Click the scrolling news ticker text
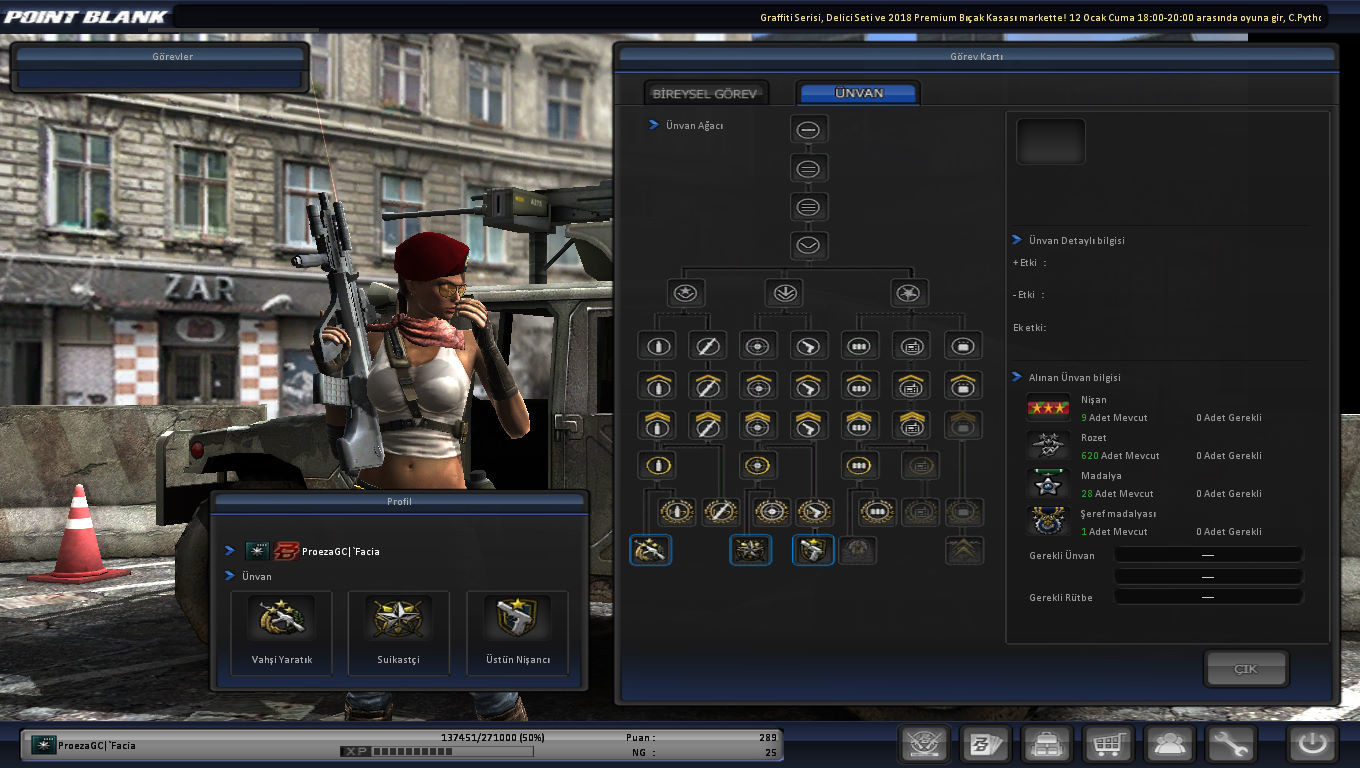Image resolution: width=1360 pixels, height=768 pixels. point(1041,17)
